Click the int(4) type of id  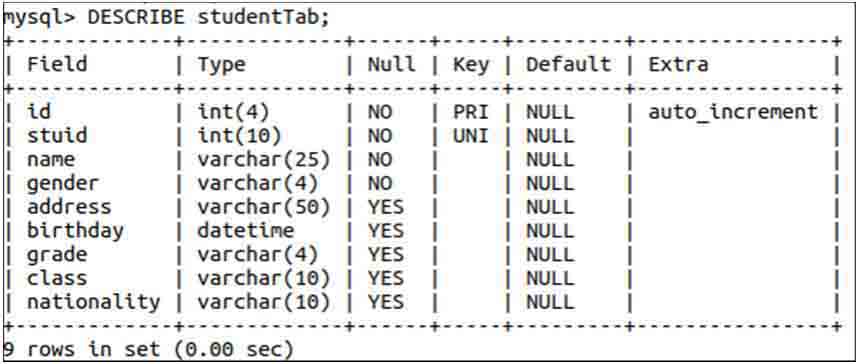point(234,112)
